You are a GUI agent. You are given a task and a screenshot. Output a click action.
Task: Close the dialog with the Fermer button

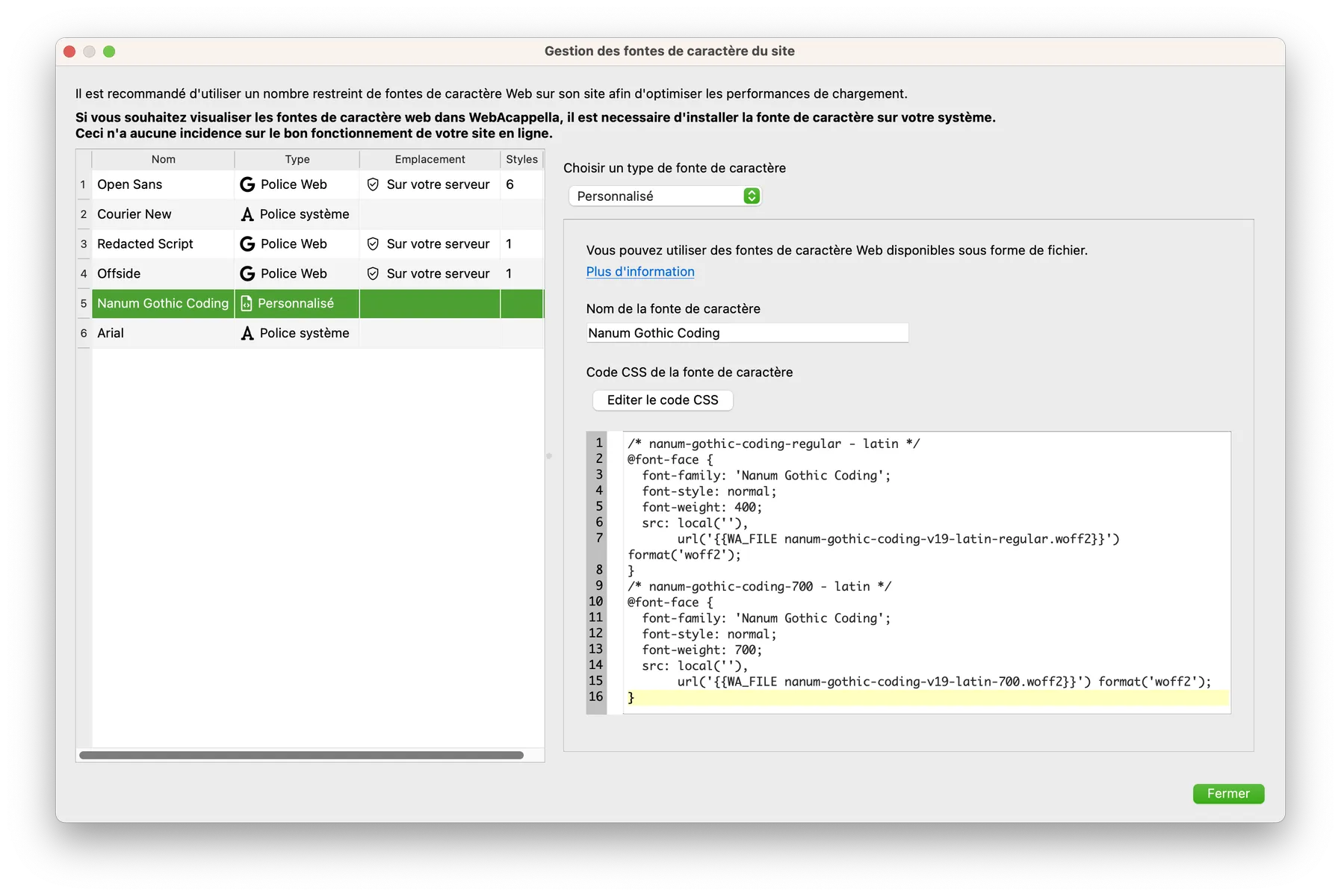[x=1227, y=794]
